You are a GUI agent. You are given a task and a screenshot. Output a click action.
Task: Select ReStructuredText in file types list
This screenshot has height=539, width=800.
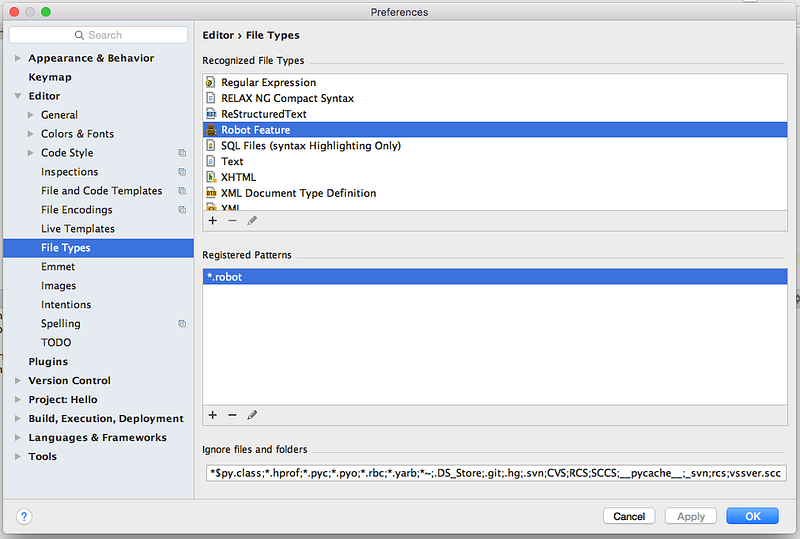(495, 114)
